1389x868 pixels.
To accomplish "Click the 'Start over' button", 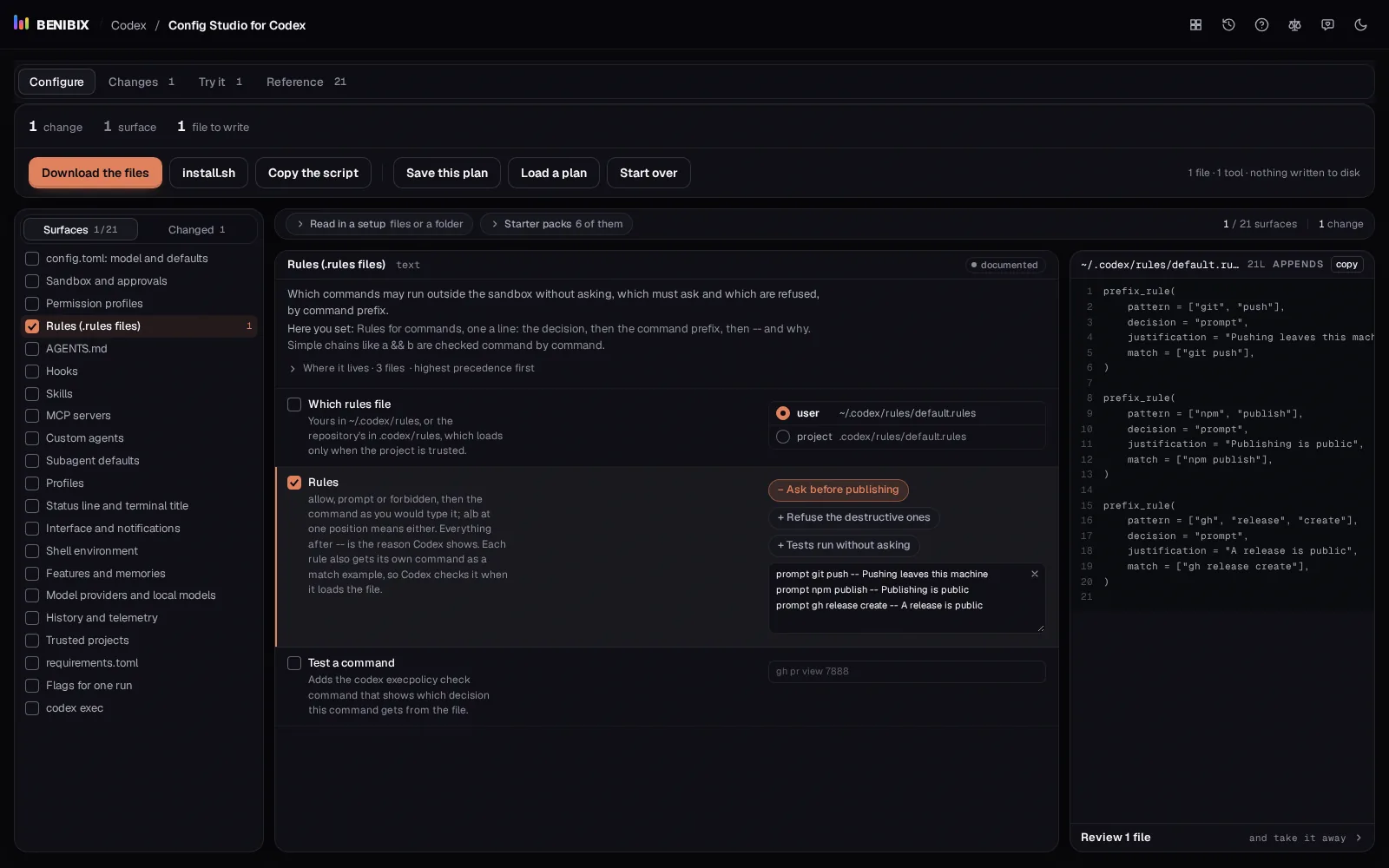I will 648,173.
